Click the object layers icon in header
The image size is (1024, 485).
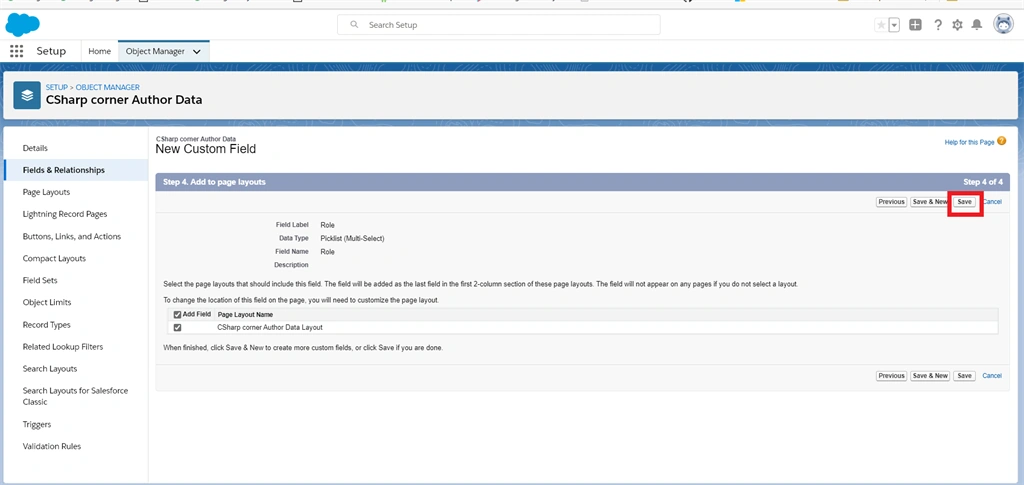coord(27,95)
